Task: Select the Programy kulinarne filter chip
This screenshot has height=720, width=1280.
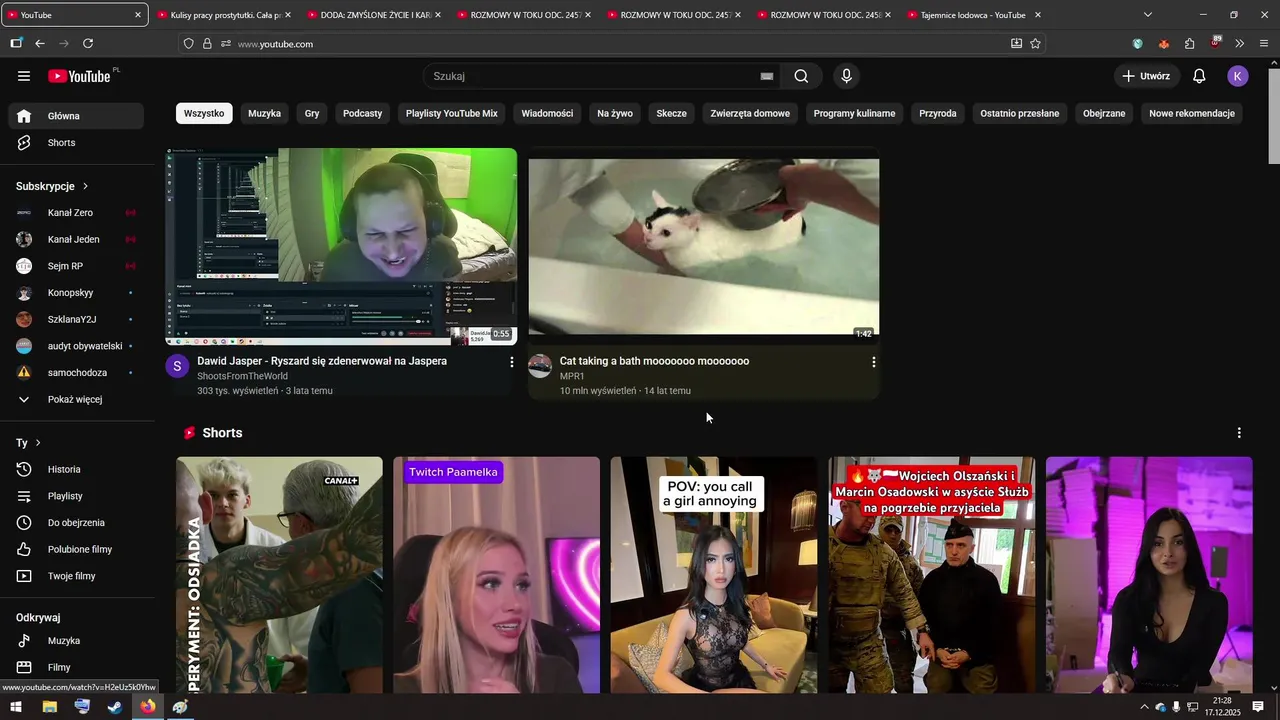Action: [x=854, y=113]
